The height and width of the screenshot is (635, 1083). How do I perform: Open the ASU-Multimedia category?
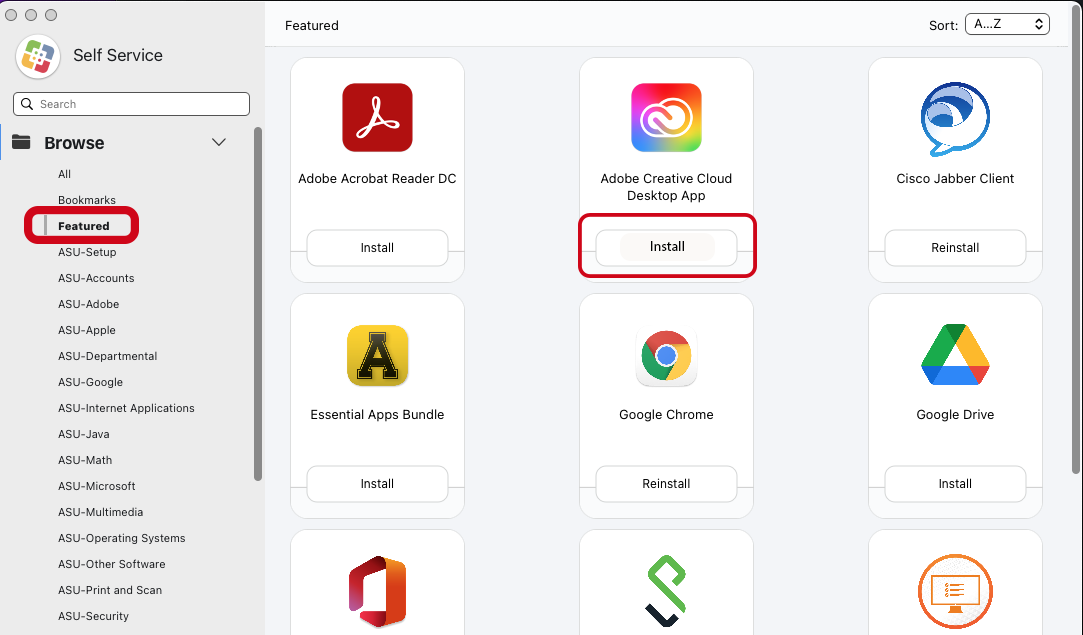tap(101, 512)
